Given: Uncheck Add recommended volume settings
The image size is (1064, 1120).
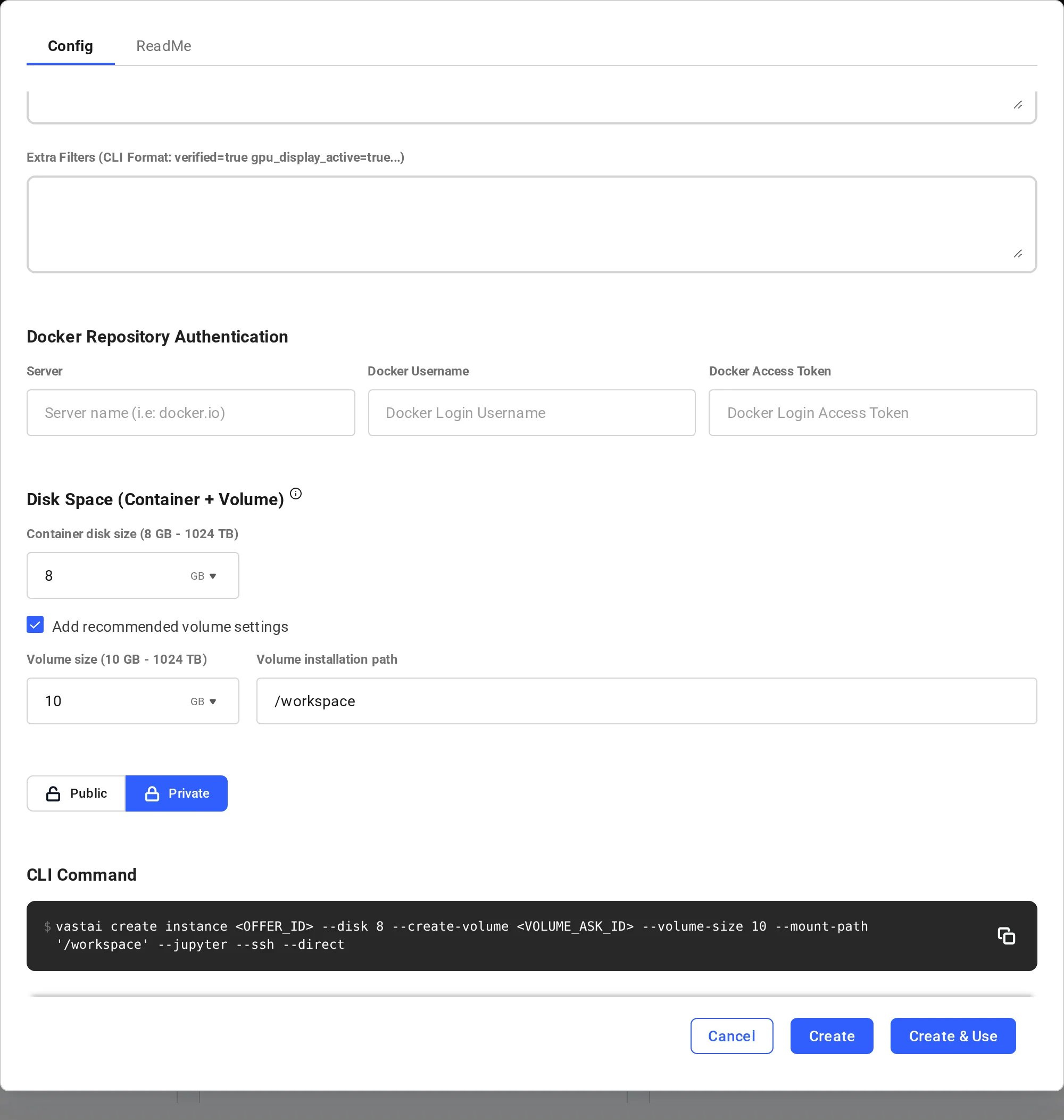Looking at the screenshot, I should point(35,625).
